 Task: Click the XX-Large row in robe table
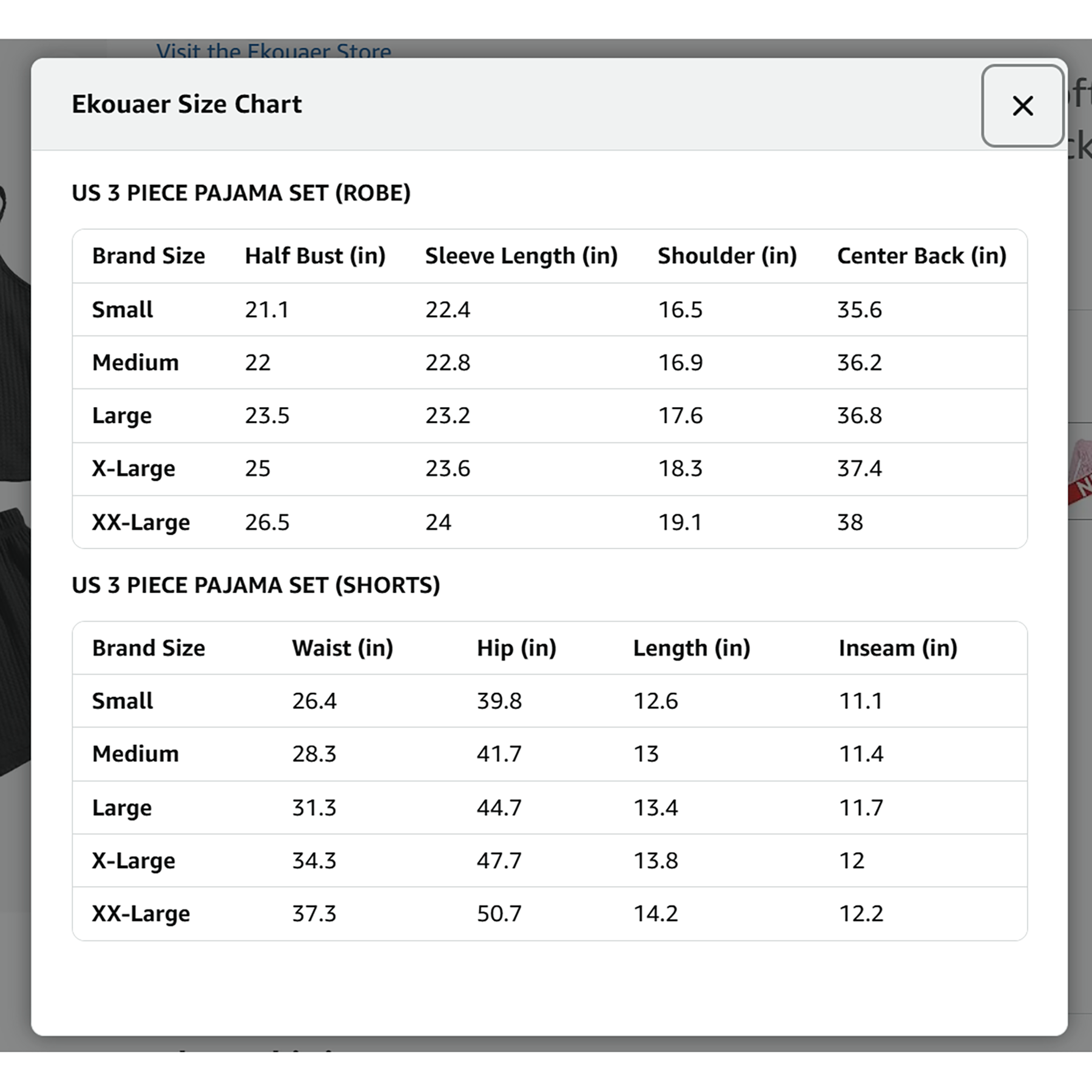(550, 522)
